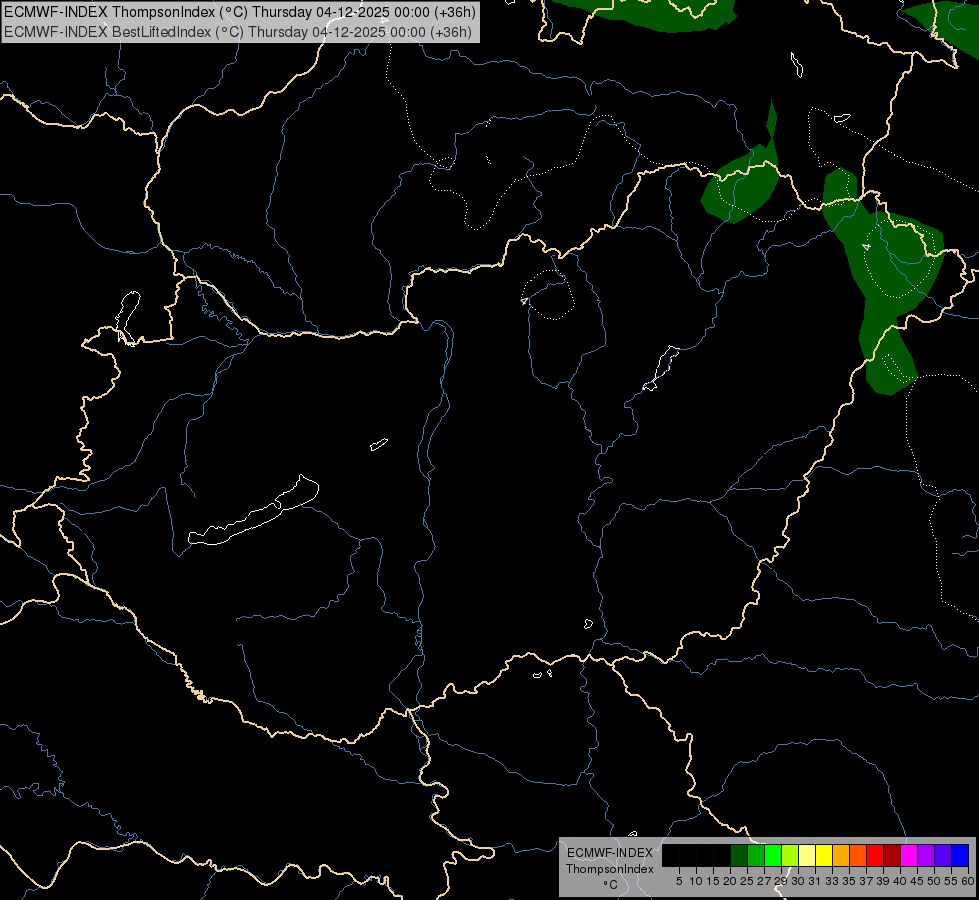Image resolution: width=979 pixels, height=900 pixels.
Task: Click the legend tick label 37
Action: (866, 881)
